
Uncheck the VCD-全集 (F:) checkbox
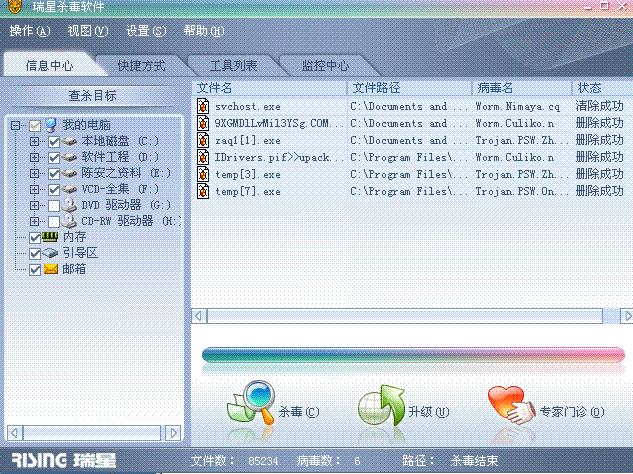coord(54,189)
